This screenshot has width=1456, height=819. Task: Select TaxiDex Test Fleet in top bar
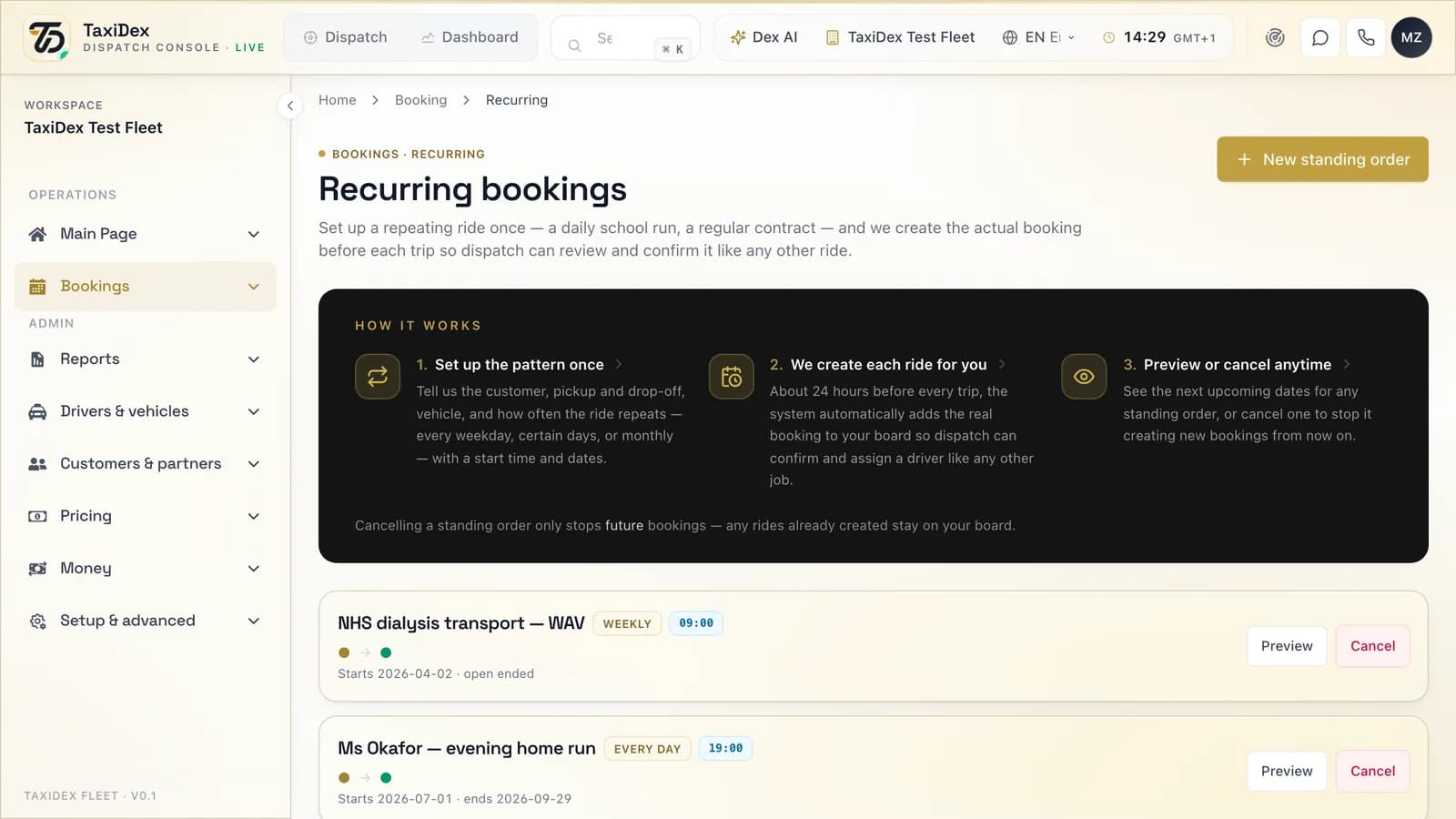[900, 37]
